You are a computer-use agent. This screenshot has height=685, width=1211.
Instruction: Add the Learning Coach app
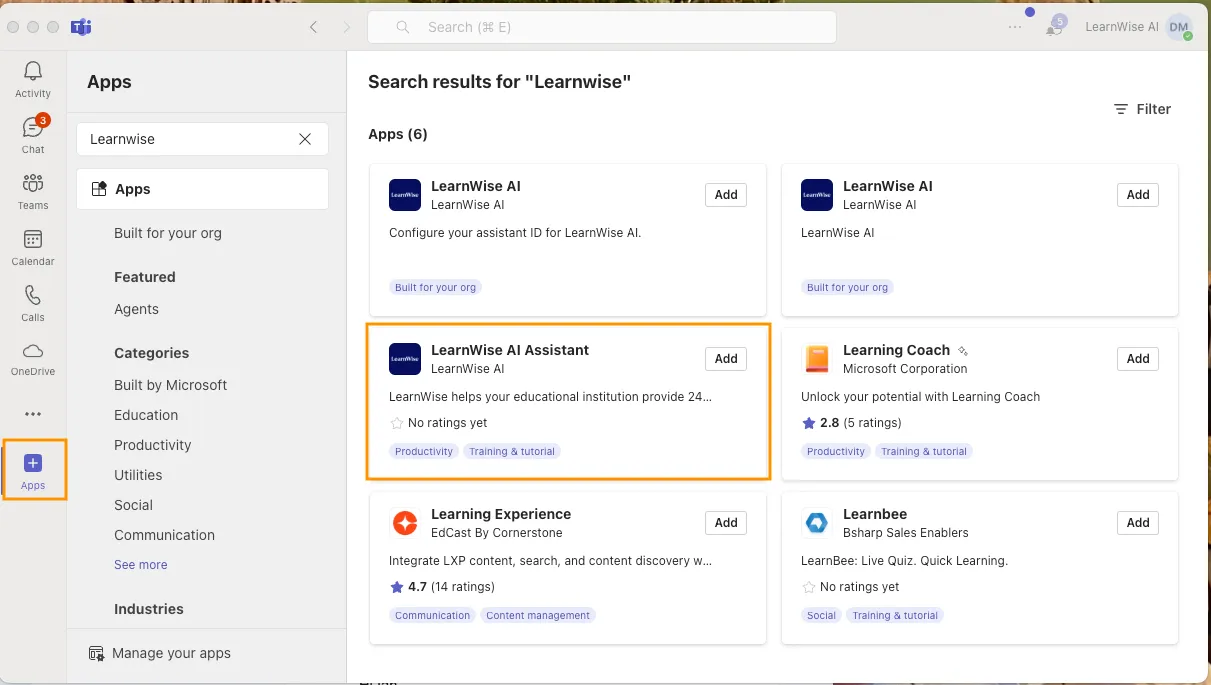[1138, 359]
